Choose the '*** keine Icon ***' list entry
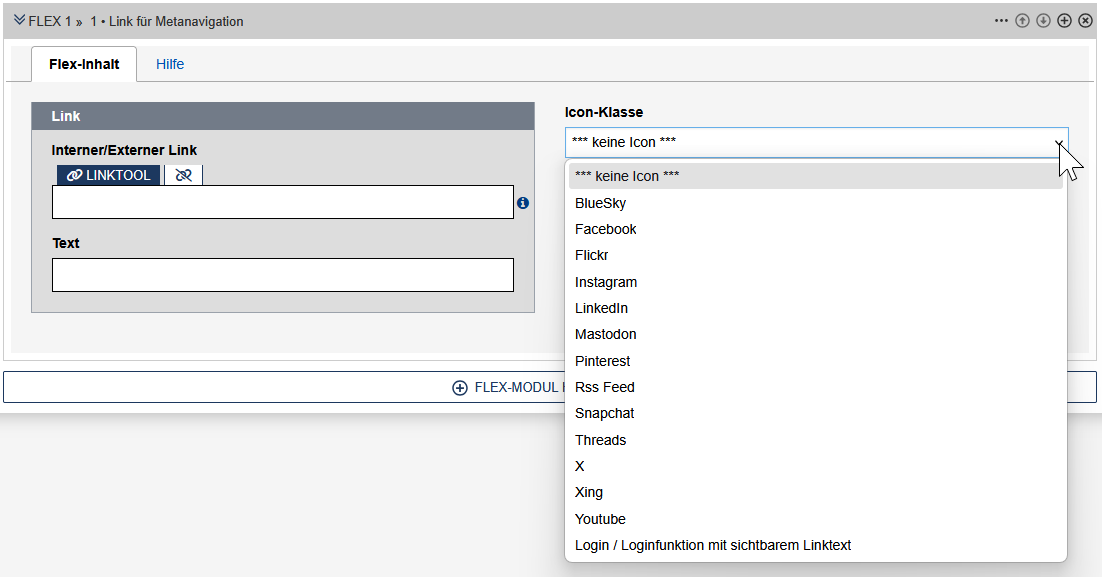This screenshot has height=577, width=1102. (x=627, y=176)
